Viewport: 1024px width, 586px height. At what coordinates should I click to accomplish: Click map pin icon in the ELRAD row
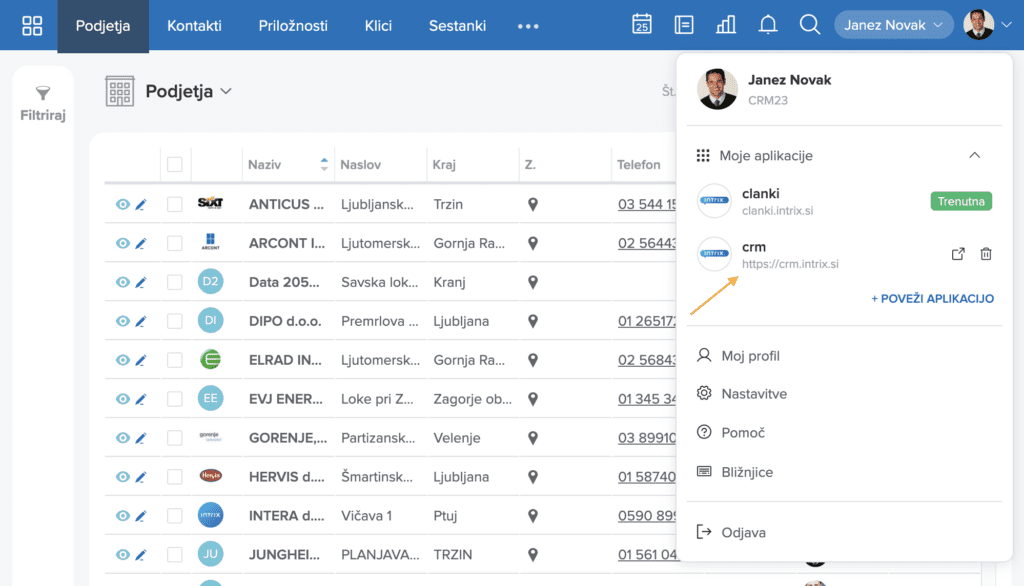[x=533, y=360]
